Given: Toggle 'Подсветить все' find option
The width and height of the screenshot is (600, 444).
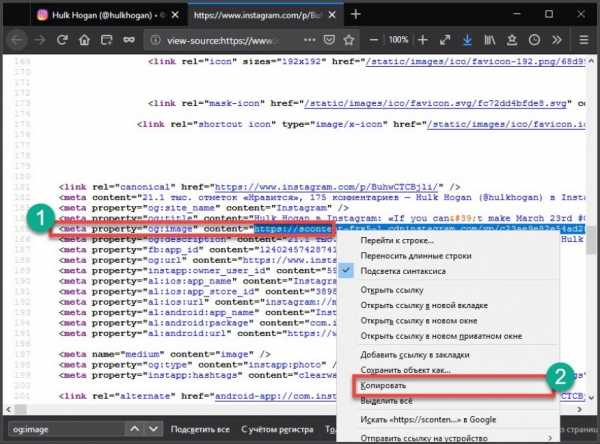Looking at the screenshot, I should (200, 429).
